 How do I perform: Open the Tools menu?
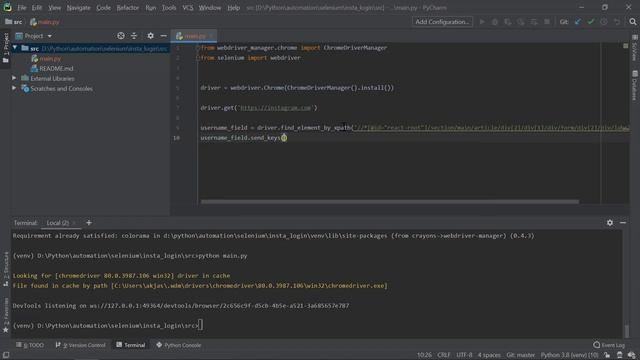tap(169, 8)
